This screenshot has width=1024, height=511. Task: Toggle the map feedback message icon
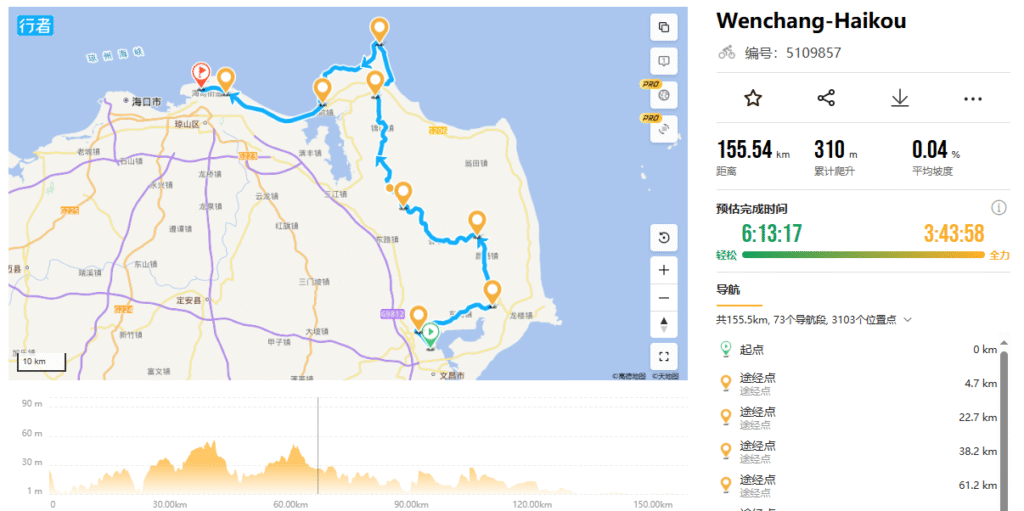click(x=664, y=61)
